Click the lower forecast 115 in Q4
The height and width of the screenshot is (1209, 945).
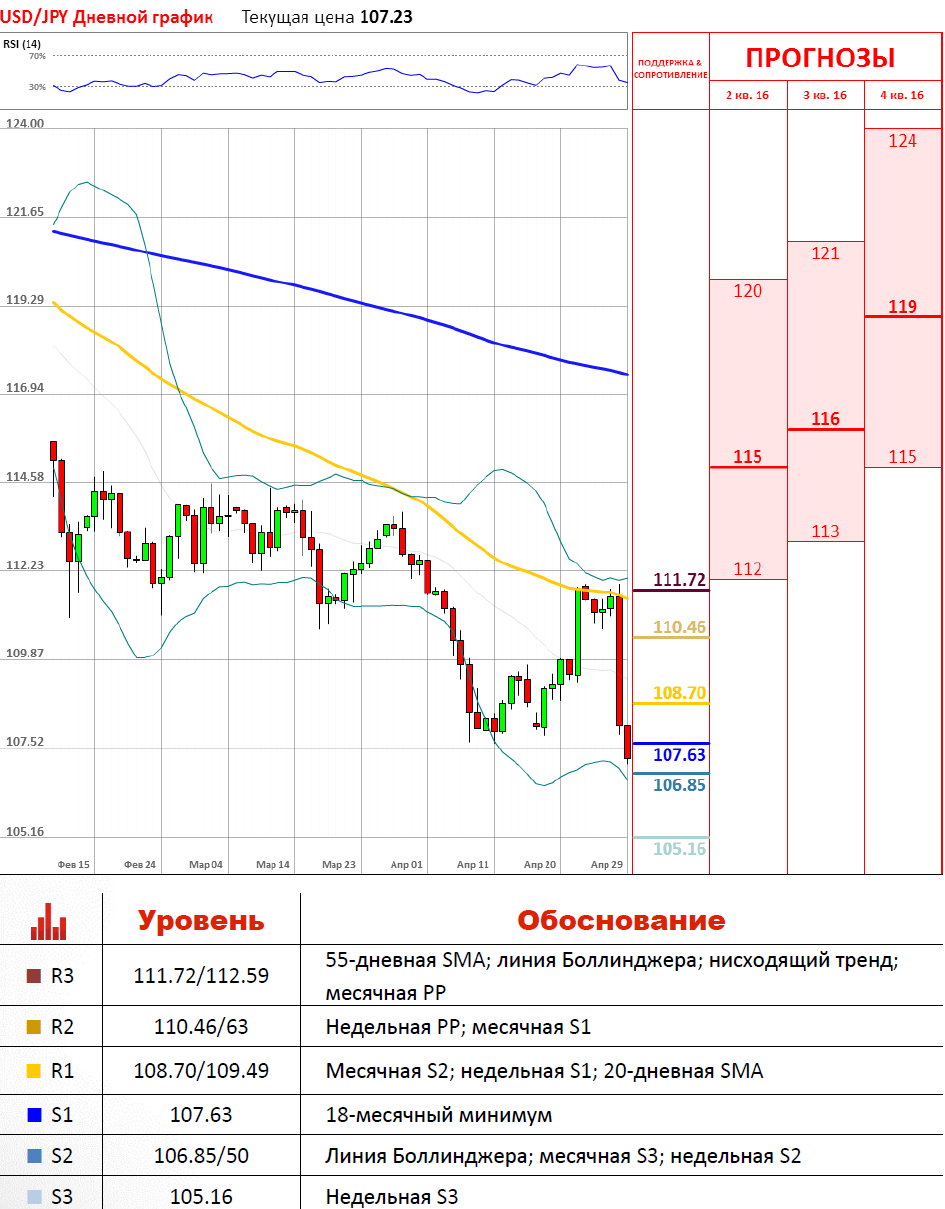902,456
